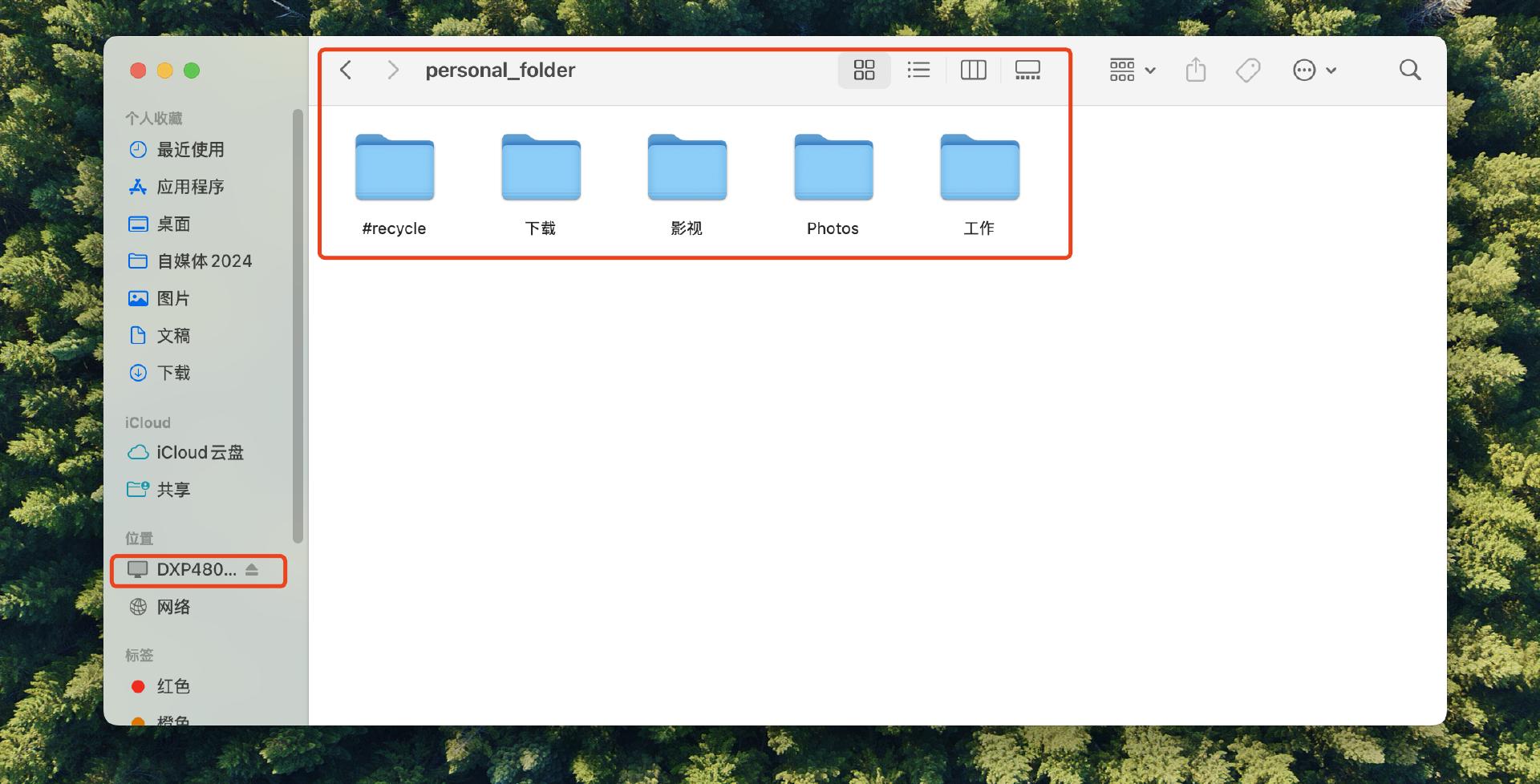Select the #recycle folder icon

(395, 167)
